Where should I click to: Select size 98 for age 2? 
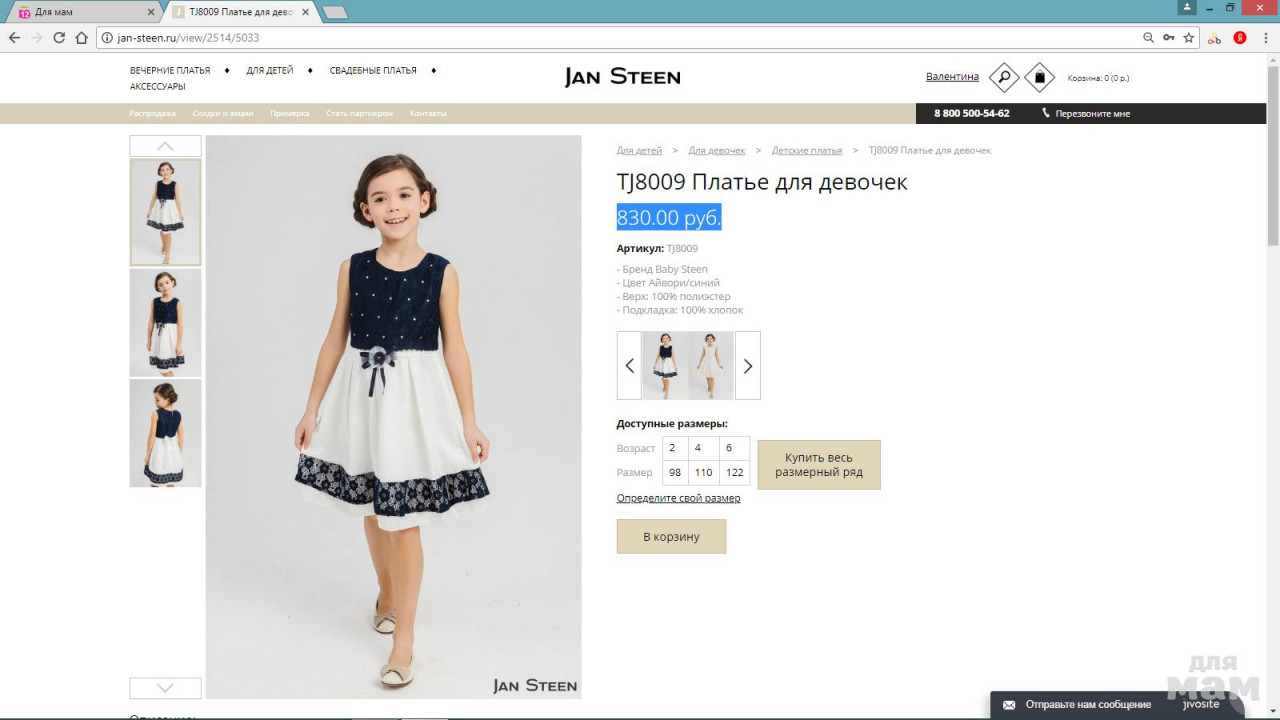[x=675, y=472]
